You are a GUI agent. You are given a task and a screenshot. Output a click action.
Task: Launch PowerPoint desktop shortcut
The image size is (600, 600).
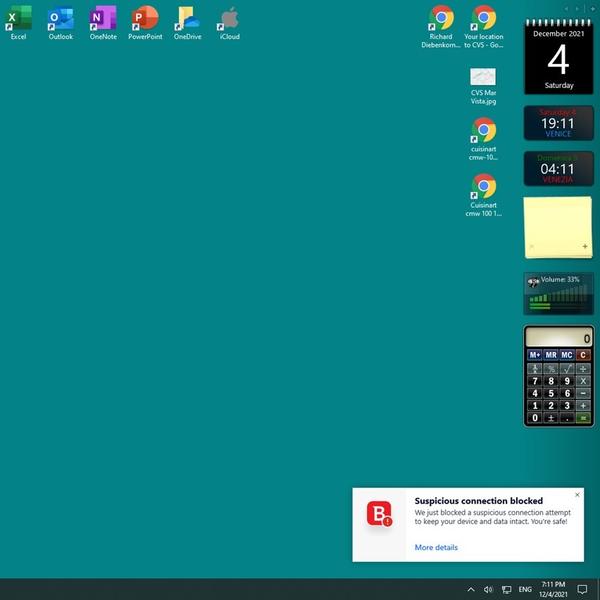point(145,19)
